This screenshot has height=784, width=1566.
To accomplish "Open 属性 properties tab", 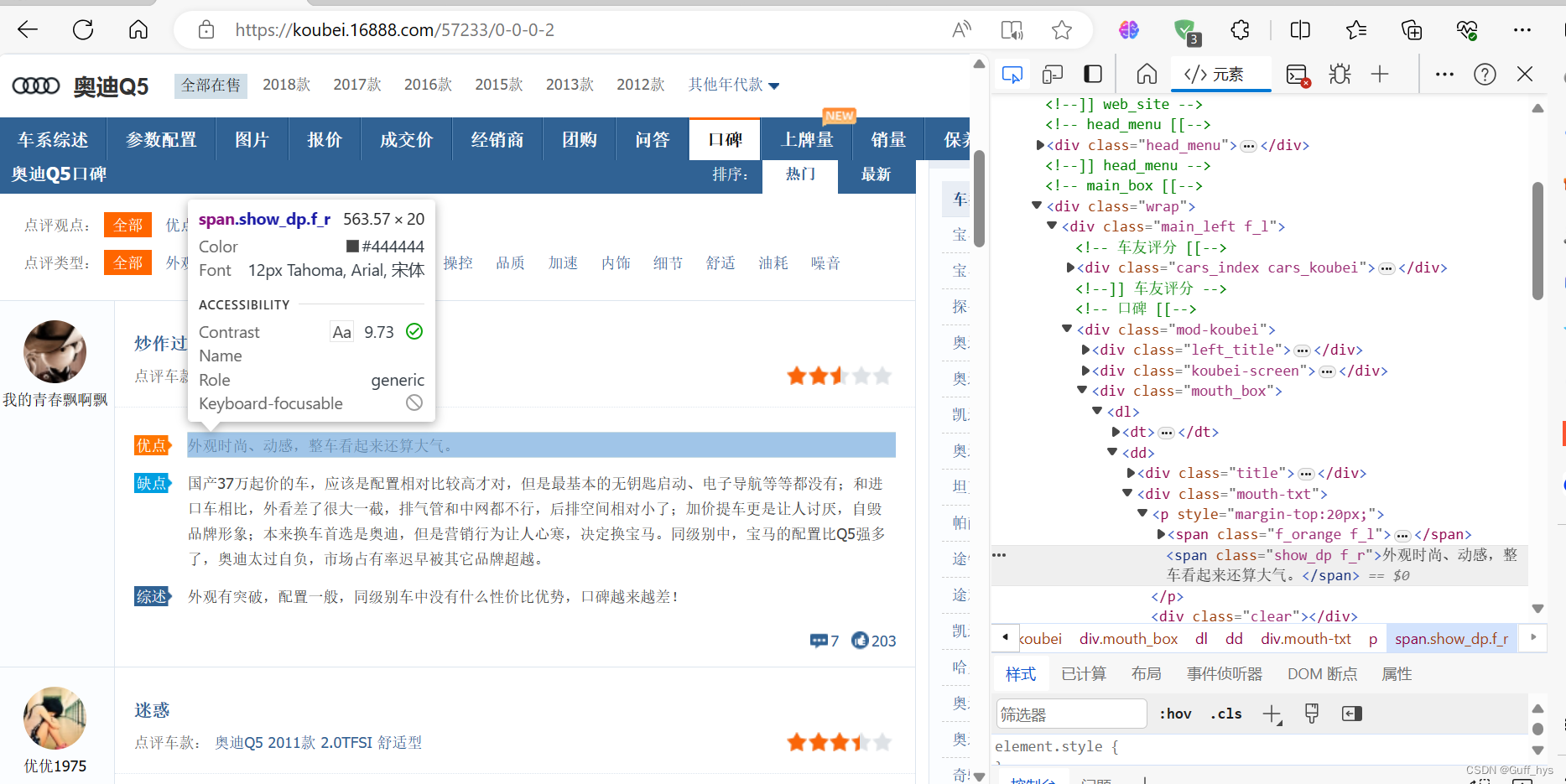I will [x=1397, y=674].
